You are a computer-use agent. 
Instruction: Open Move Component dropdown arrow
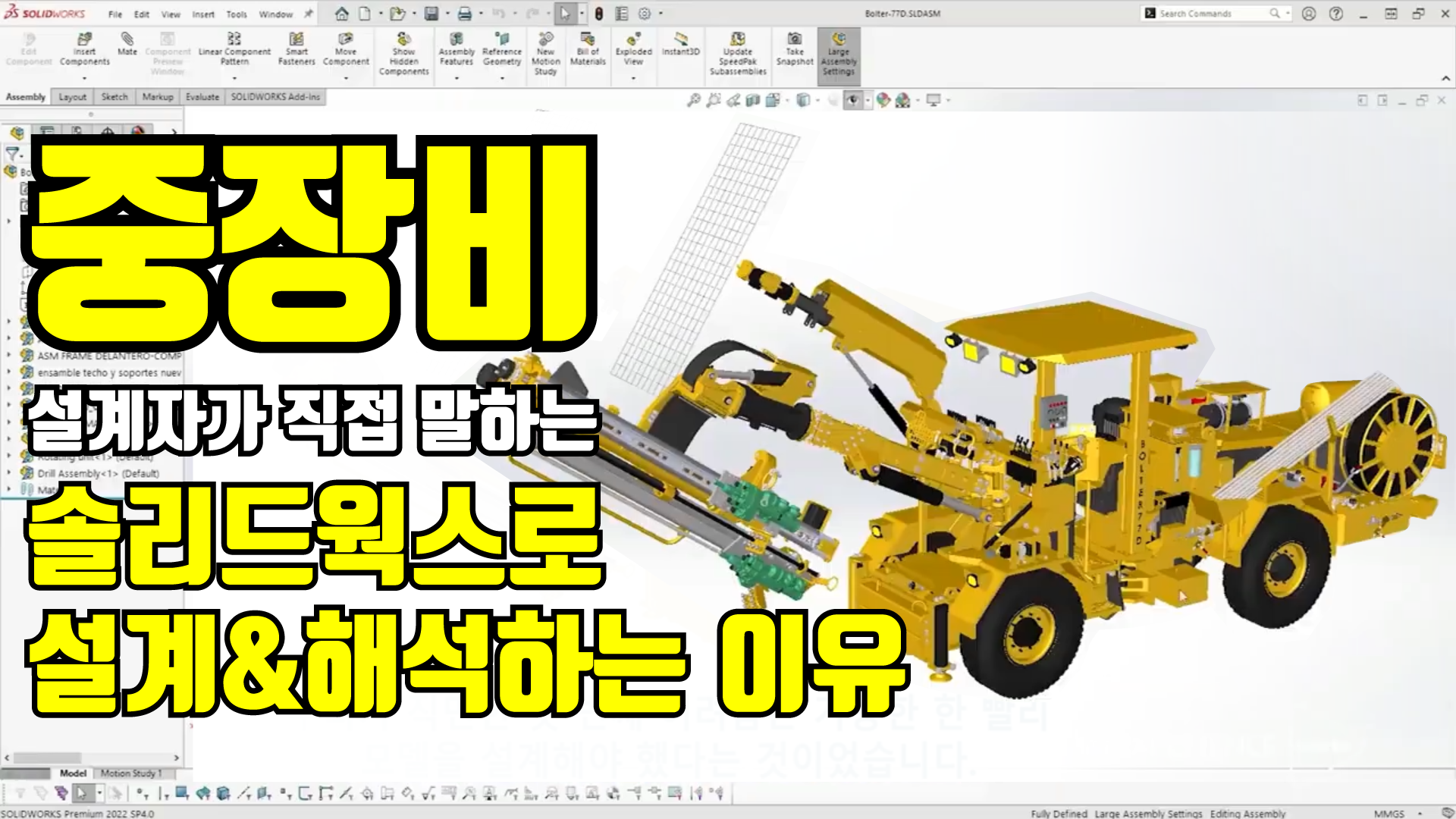click(x=346, y=78)
